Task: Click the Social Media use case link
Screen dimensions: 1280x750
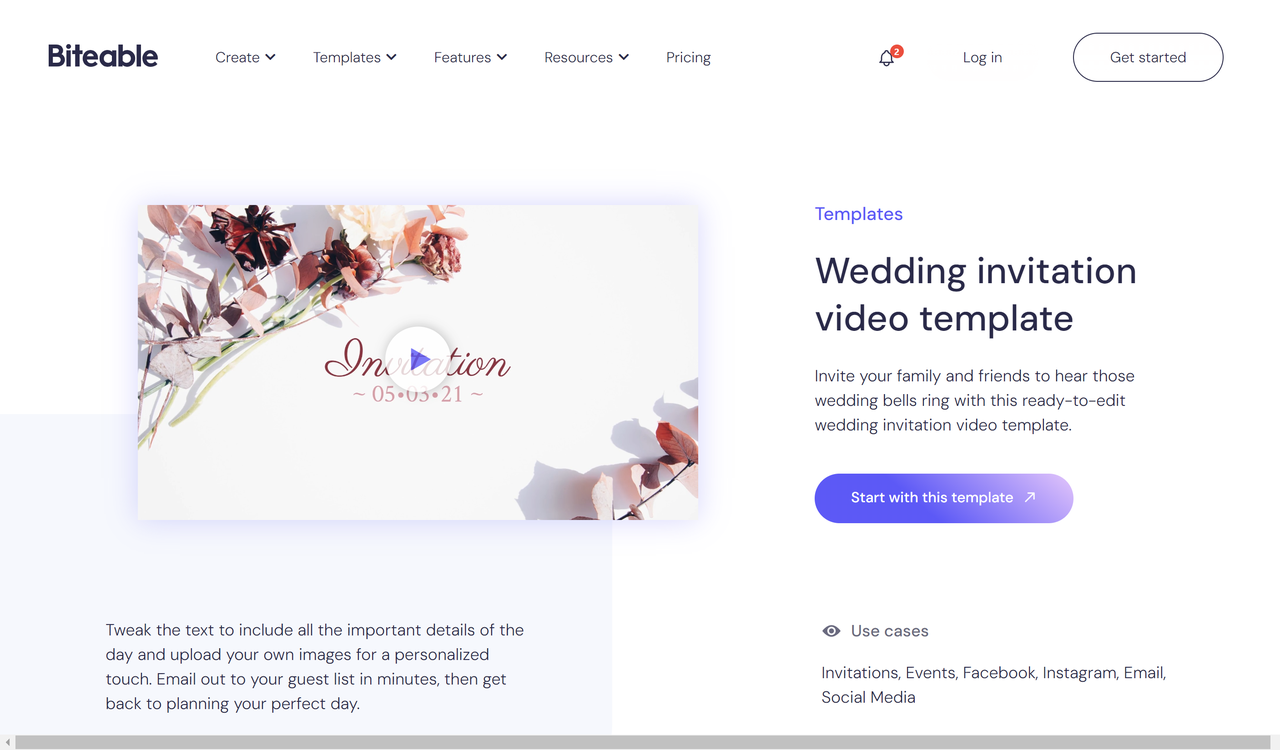Action: pyautogui.click(x=868, y=696)
